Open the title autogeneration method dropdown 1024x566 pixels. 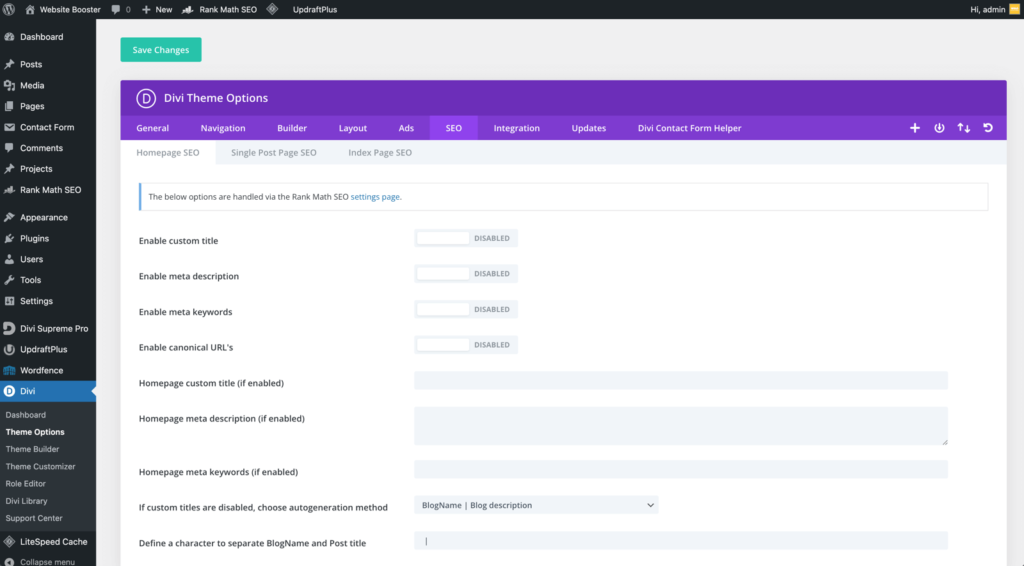(536, 506)
